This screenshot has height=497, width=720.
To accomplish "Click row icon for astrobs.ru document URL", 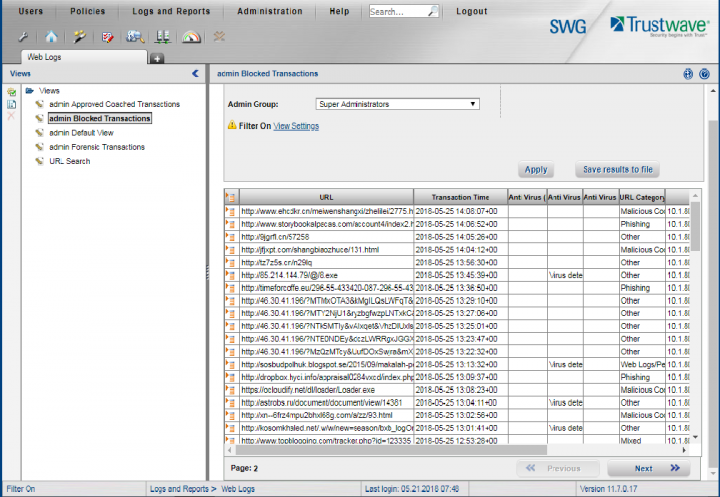I will point(231,403).
